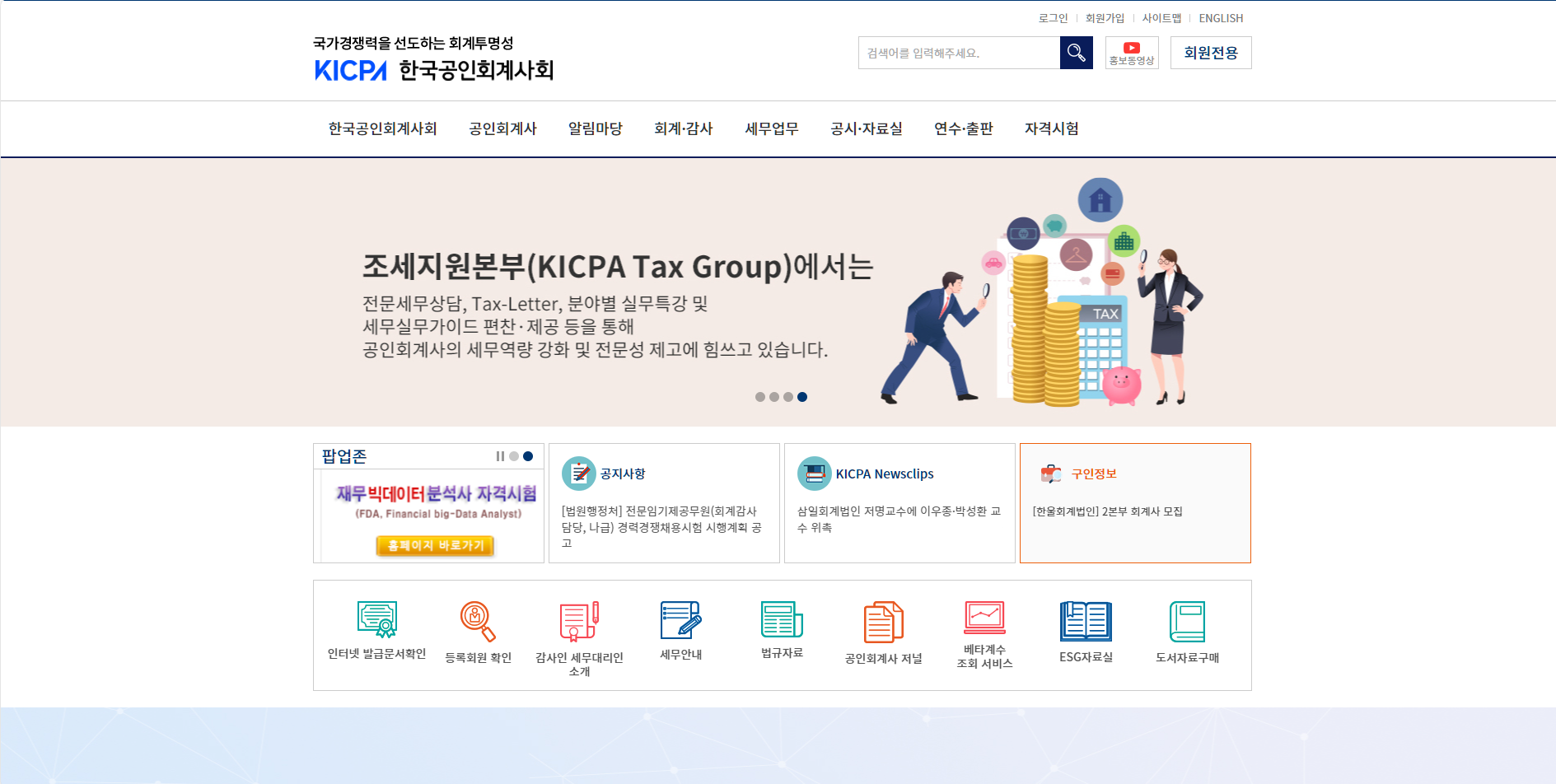Click the 공지사항 notice icon
This screenshot has width=1556, height=784.
click(579, 474)
